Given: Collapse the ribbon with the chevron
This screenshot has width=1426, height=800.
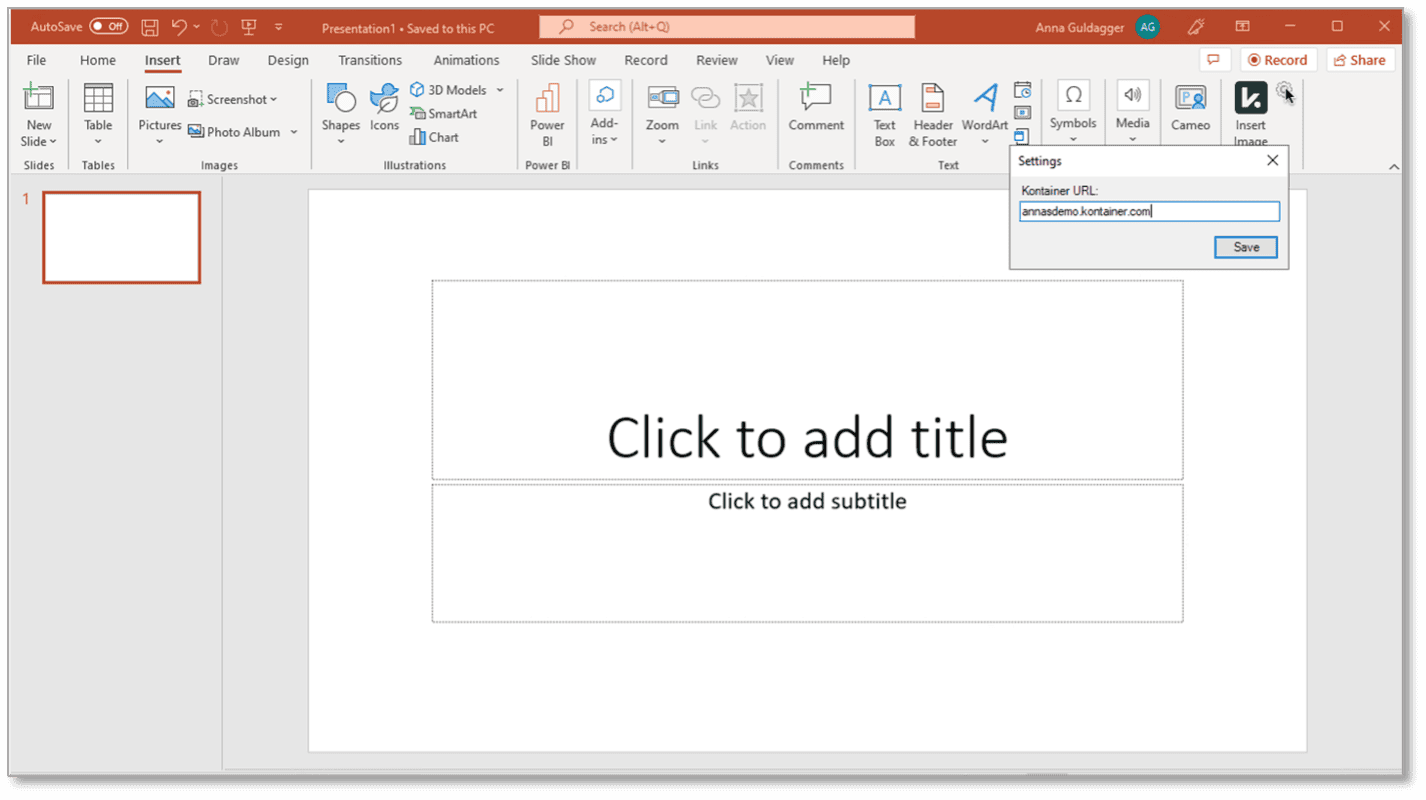Looking at the screenshot, I should (x=1394, y=165).
